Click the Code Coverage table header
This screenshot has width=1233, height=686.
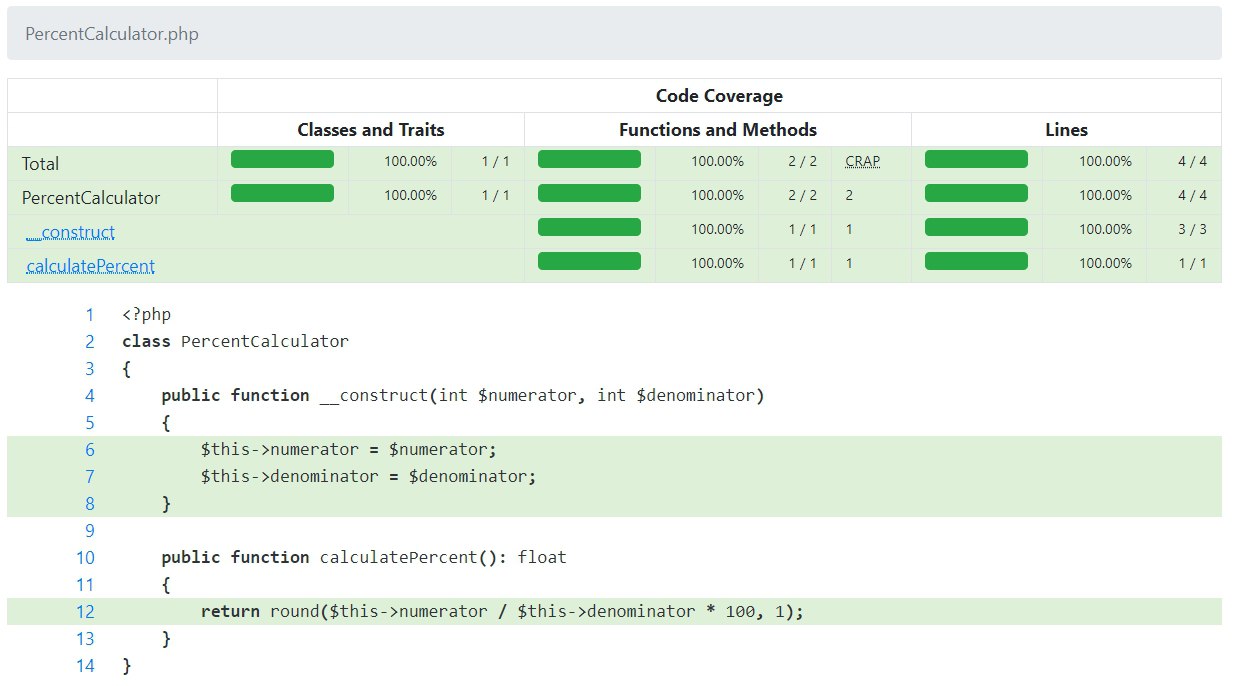click(719, 96)
